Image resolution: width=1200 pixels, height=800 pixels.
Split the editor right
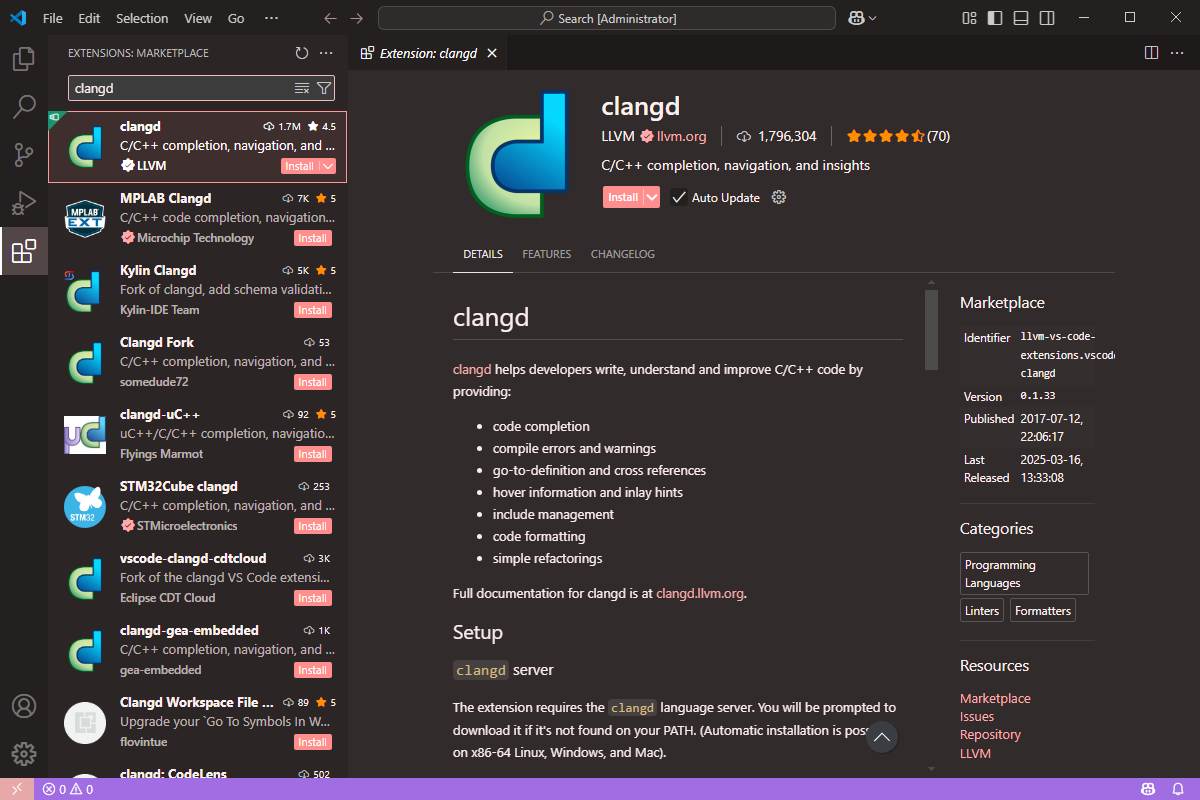1151,53
